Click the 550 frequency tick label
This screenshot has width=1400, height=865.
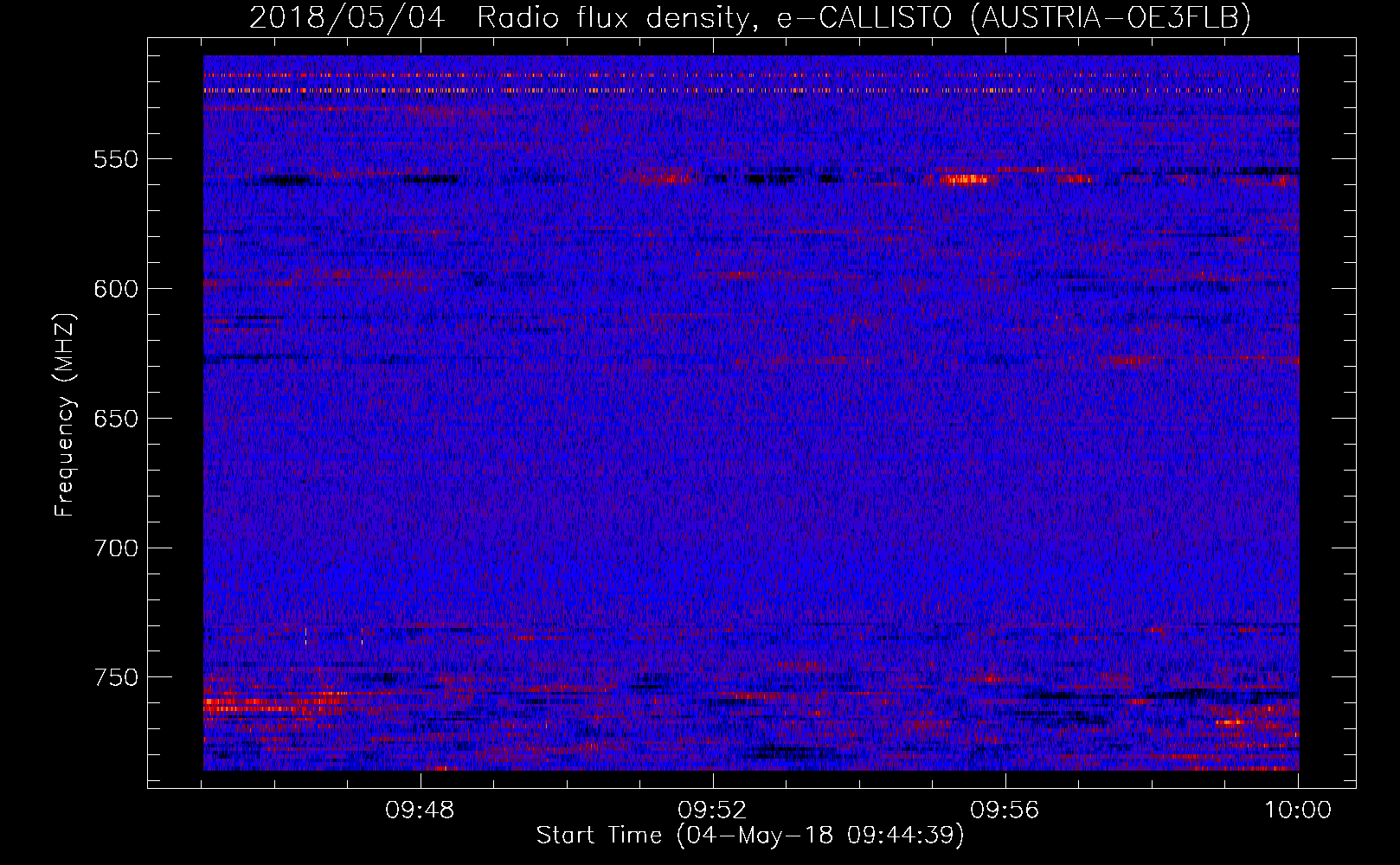116,159
